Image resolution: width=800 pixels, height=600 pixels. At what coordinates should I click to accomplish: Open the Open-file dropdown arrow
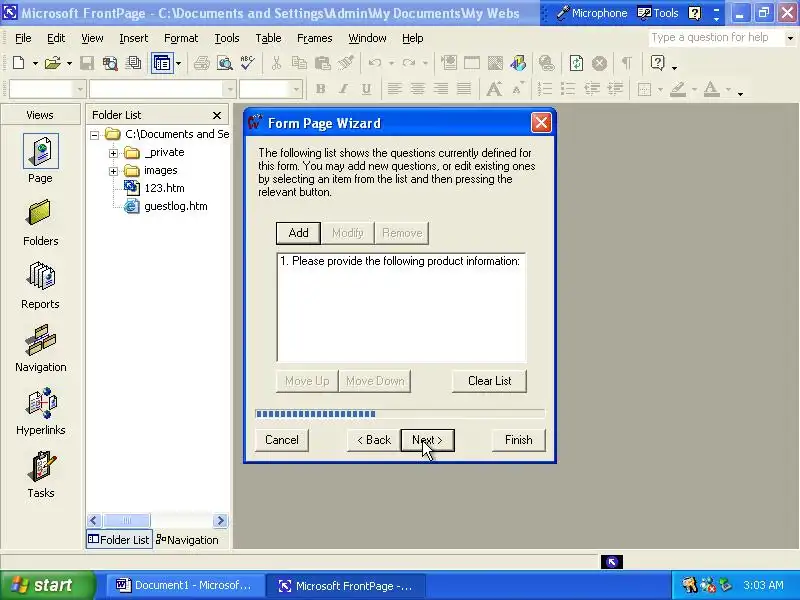69,64
